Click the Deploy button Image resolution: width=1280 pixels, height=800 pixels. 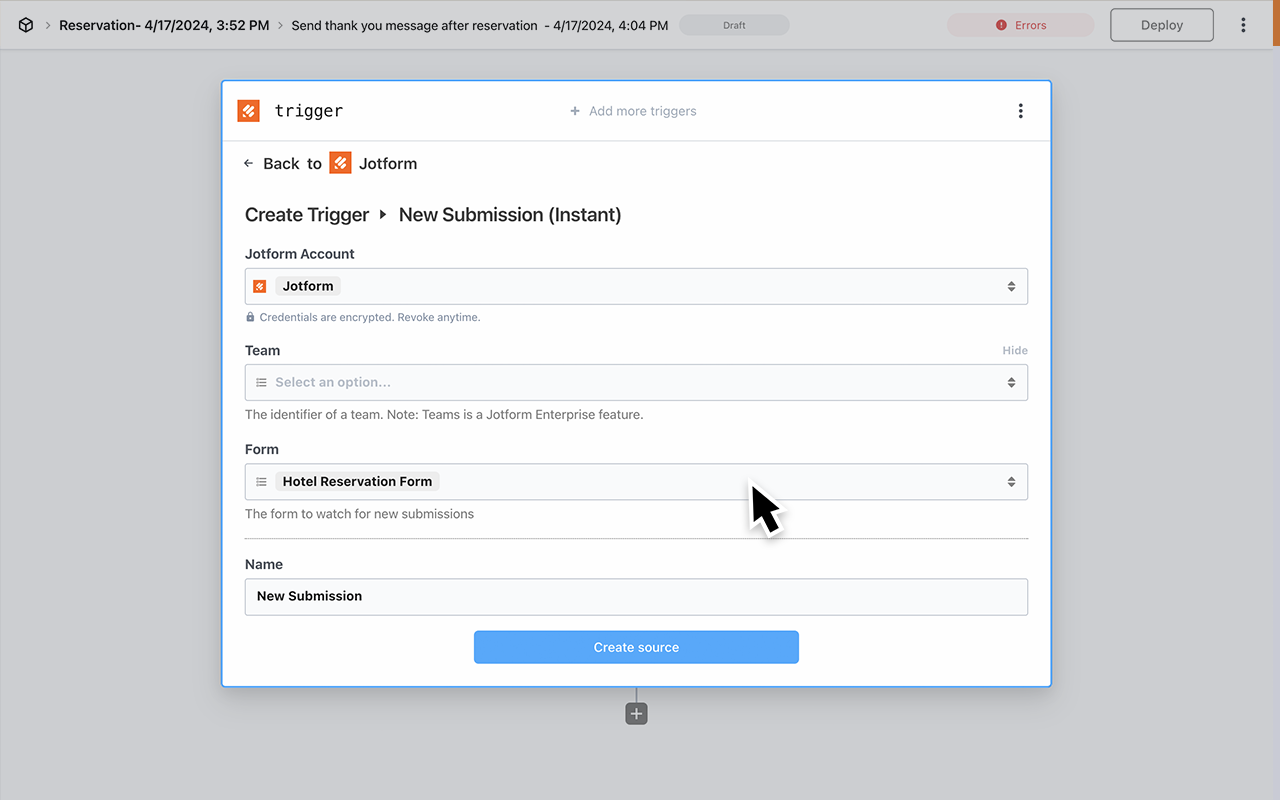[x=1161, y=24]
